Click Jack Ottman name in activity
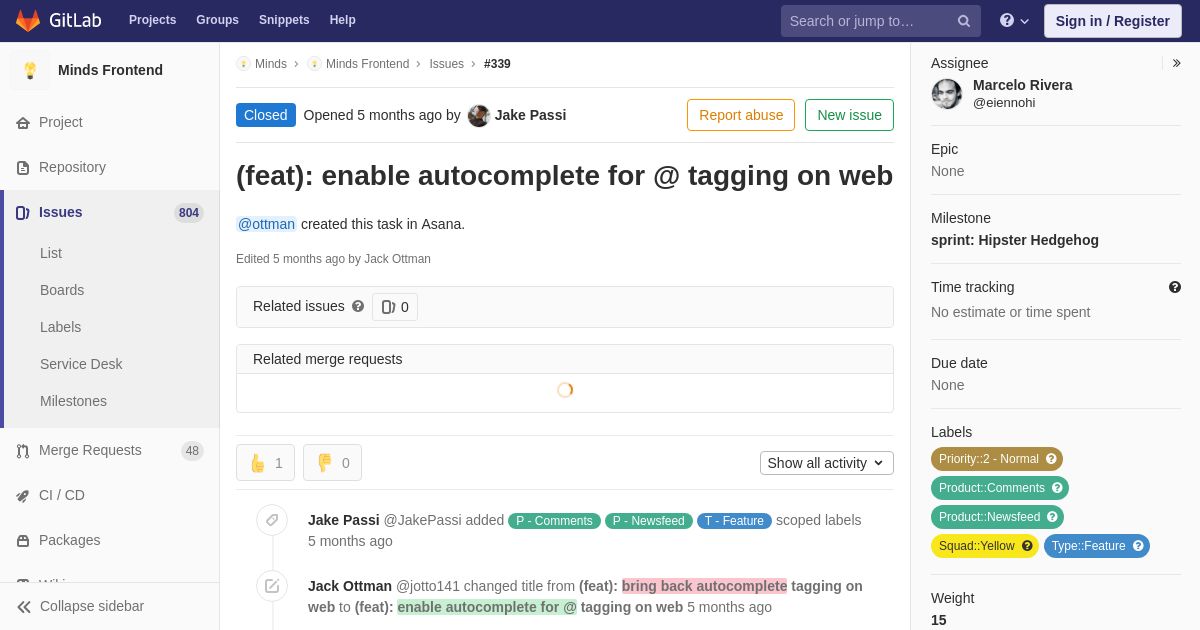 point(350,586)
